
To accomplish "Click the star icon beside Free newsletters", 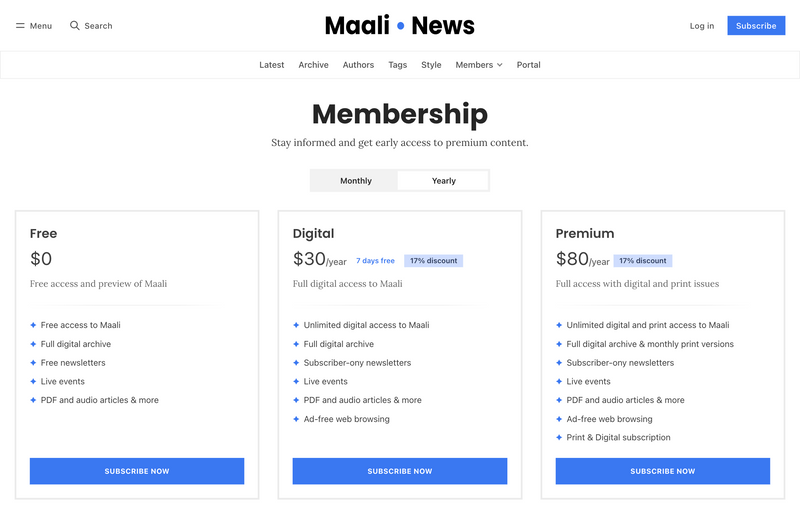I will click(33, 363).
